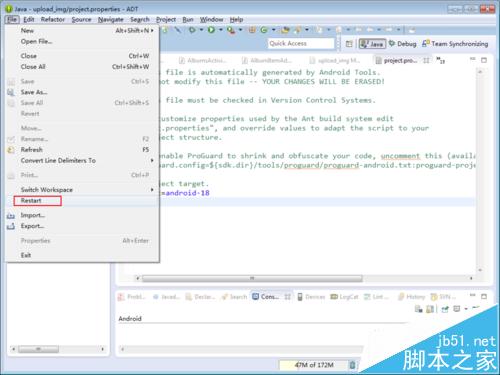This screenshot has width=500, height=375.
Task: Switch to the AlbumItemAd... editor tab
Action: [267, 60]
